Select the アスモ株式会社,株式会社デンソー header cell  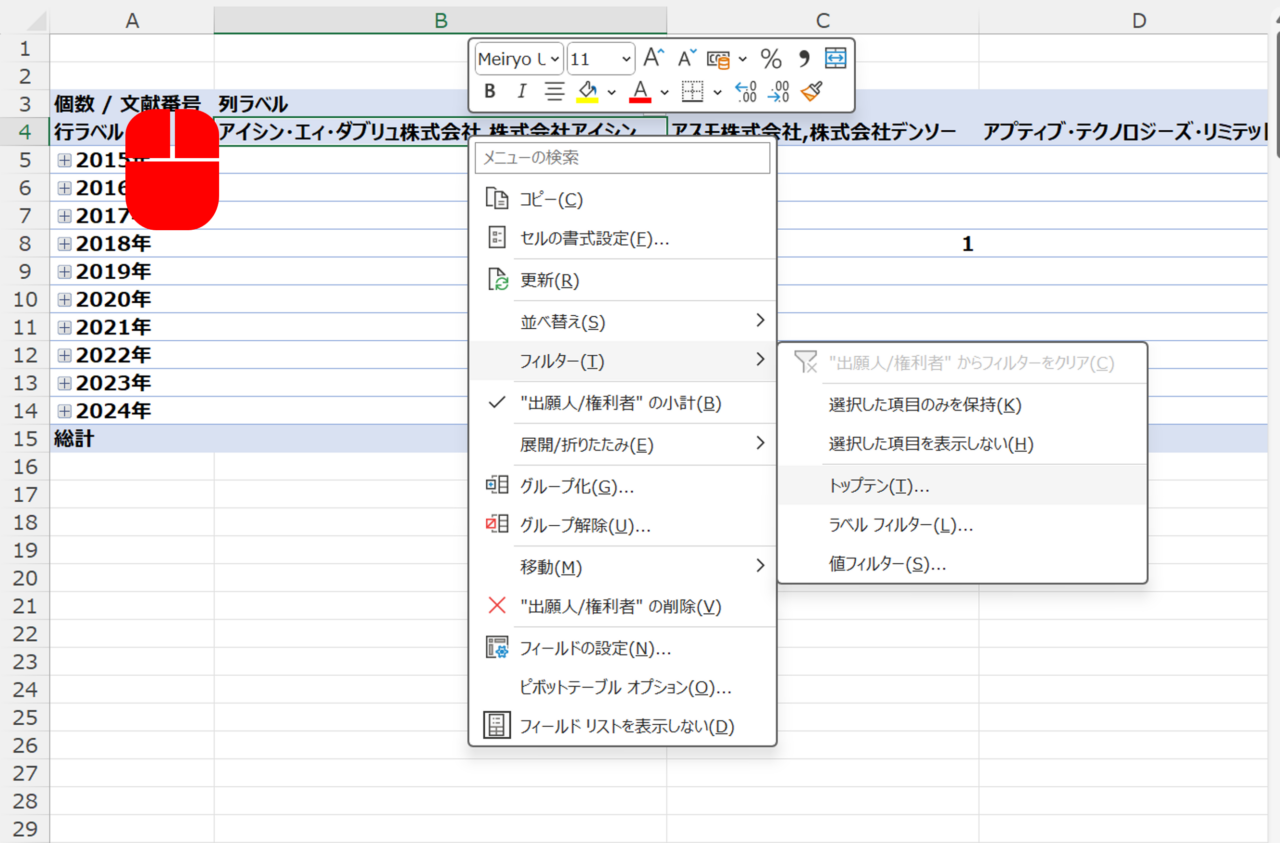click(822, 132)
